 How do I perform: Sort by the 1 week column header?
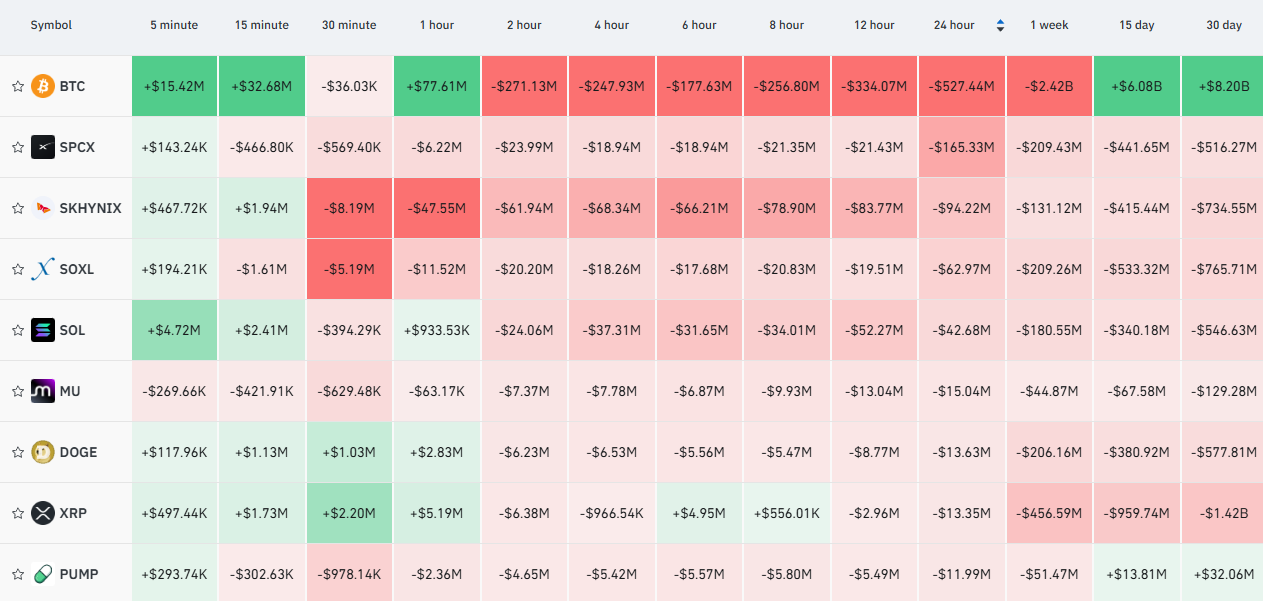click(1049, 25)
